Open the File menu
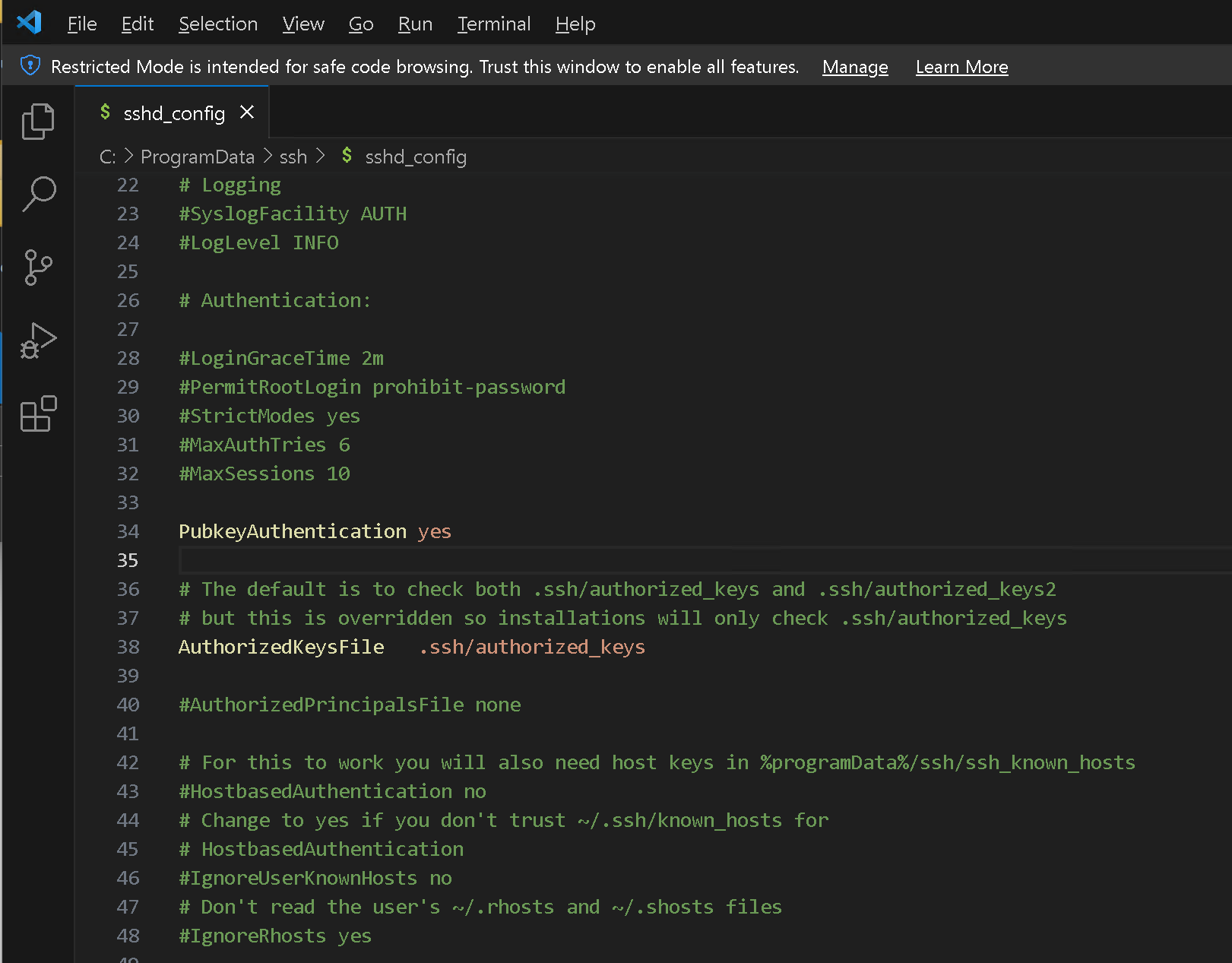The height and width of the screenshot is (963, 1232). pyautogui.click(x=81, y=24)
